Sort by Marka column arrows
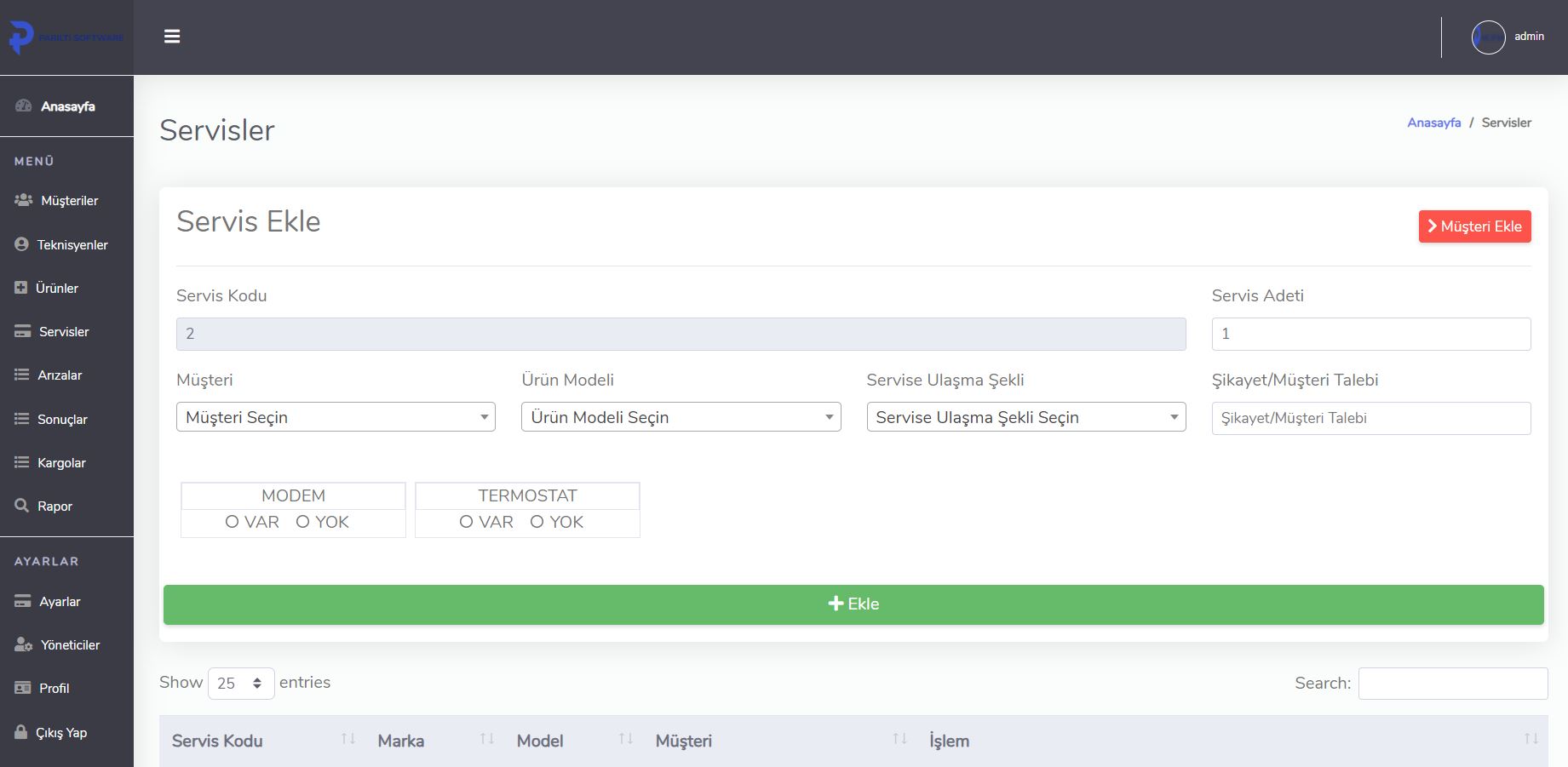This screenshot has height=767, width=1568. (487, 739)
